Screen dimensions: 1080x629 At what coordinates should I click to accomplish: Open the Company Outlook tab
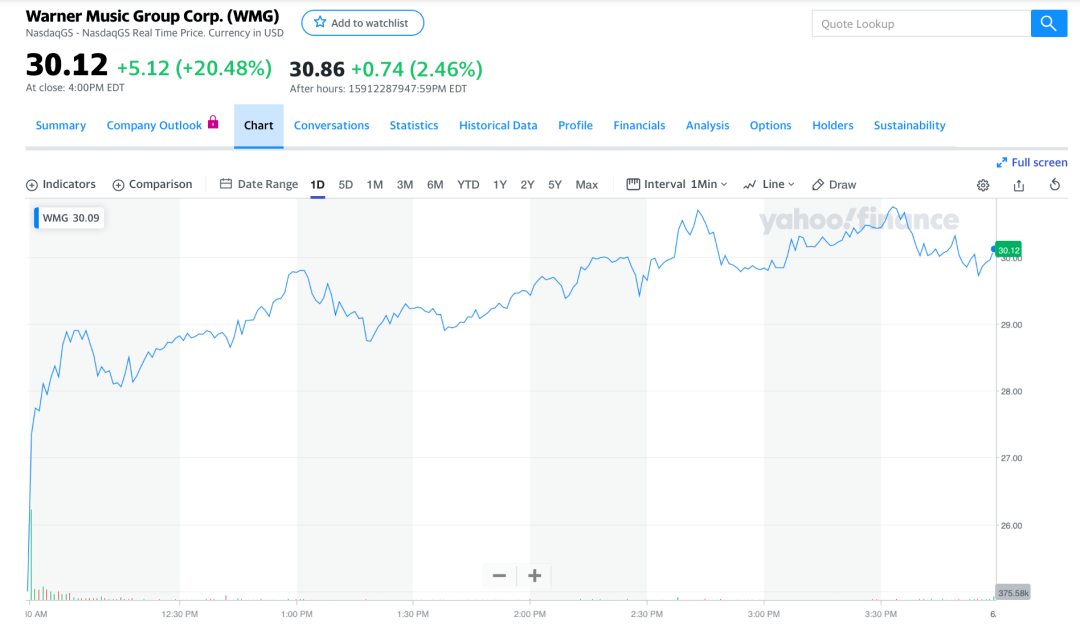[154, 125]
